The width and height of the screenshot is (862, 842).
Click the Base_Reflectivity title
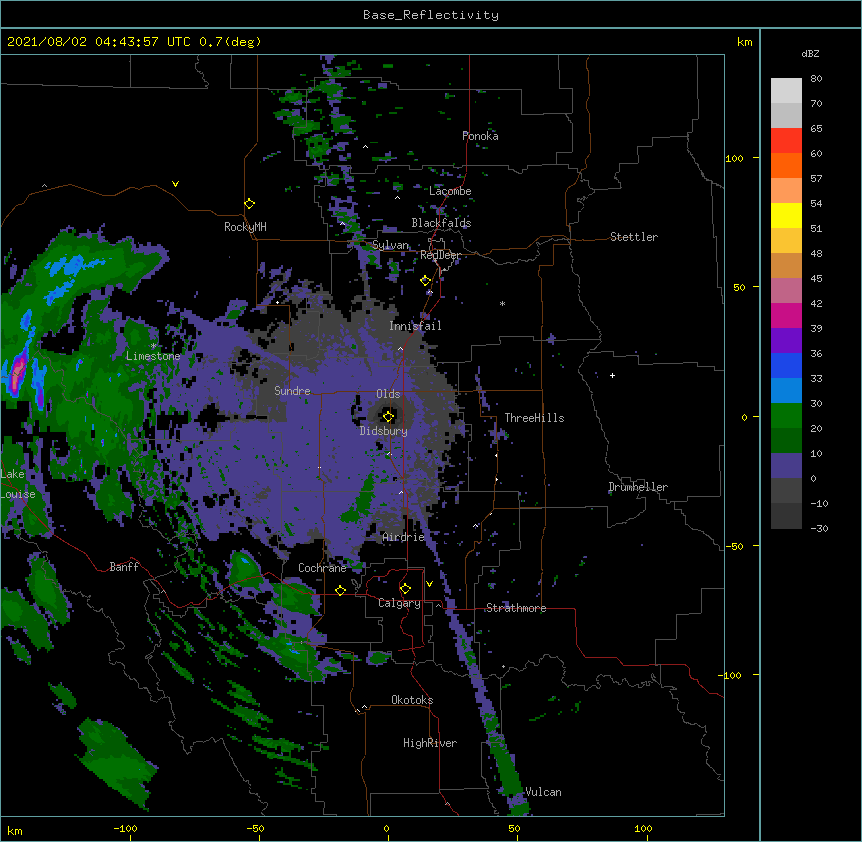431,15
